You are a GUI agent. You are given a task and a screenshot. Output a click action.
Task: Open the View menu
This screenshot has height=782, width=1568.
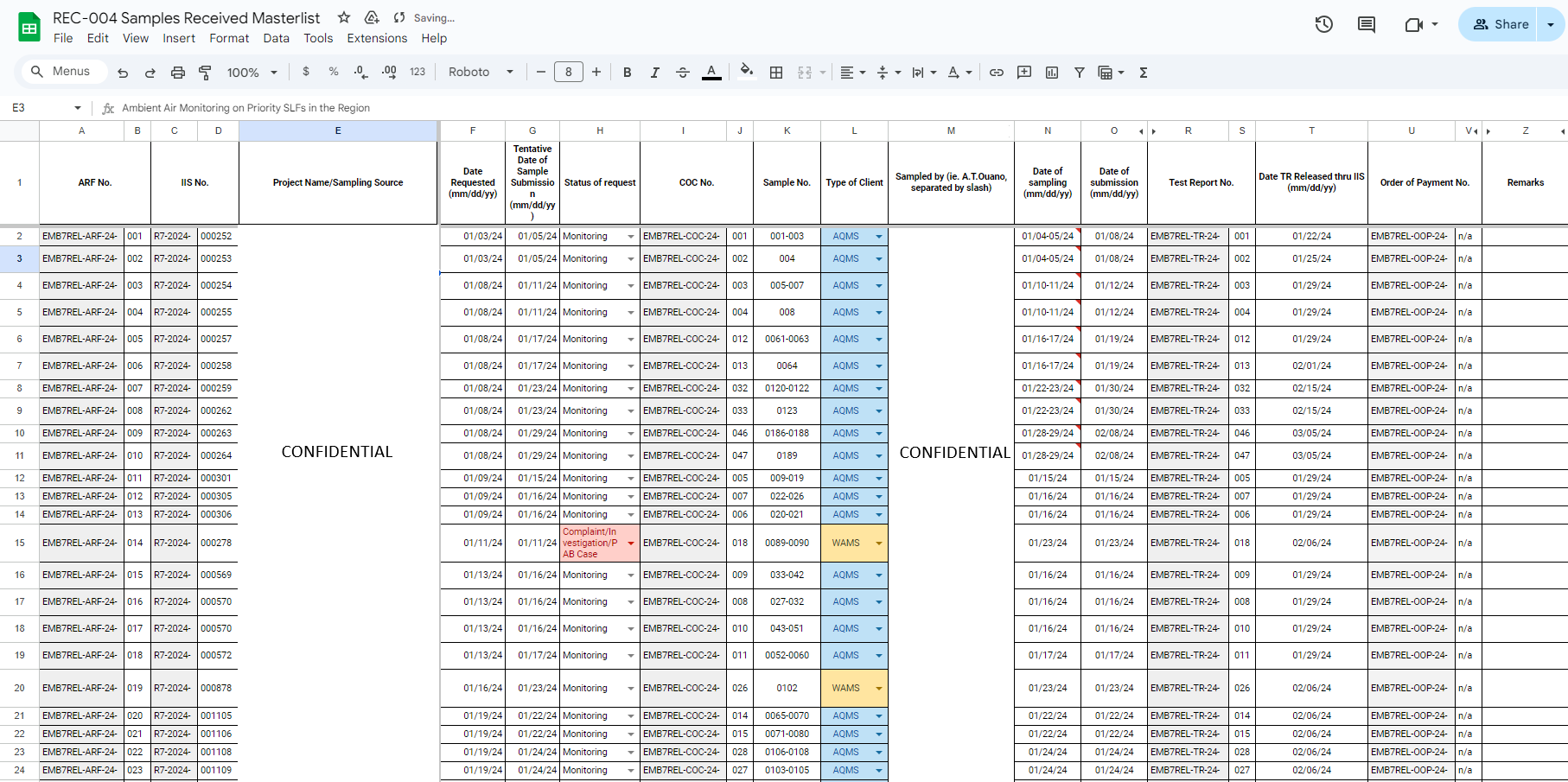(136, 38)
